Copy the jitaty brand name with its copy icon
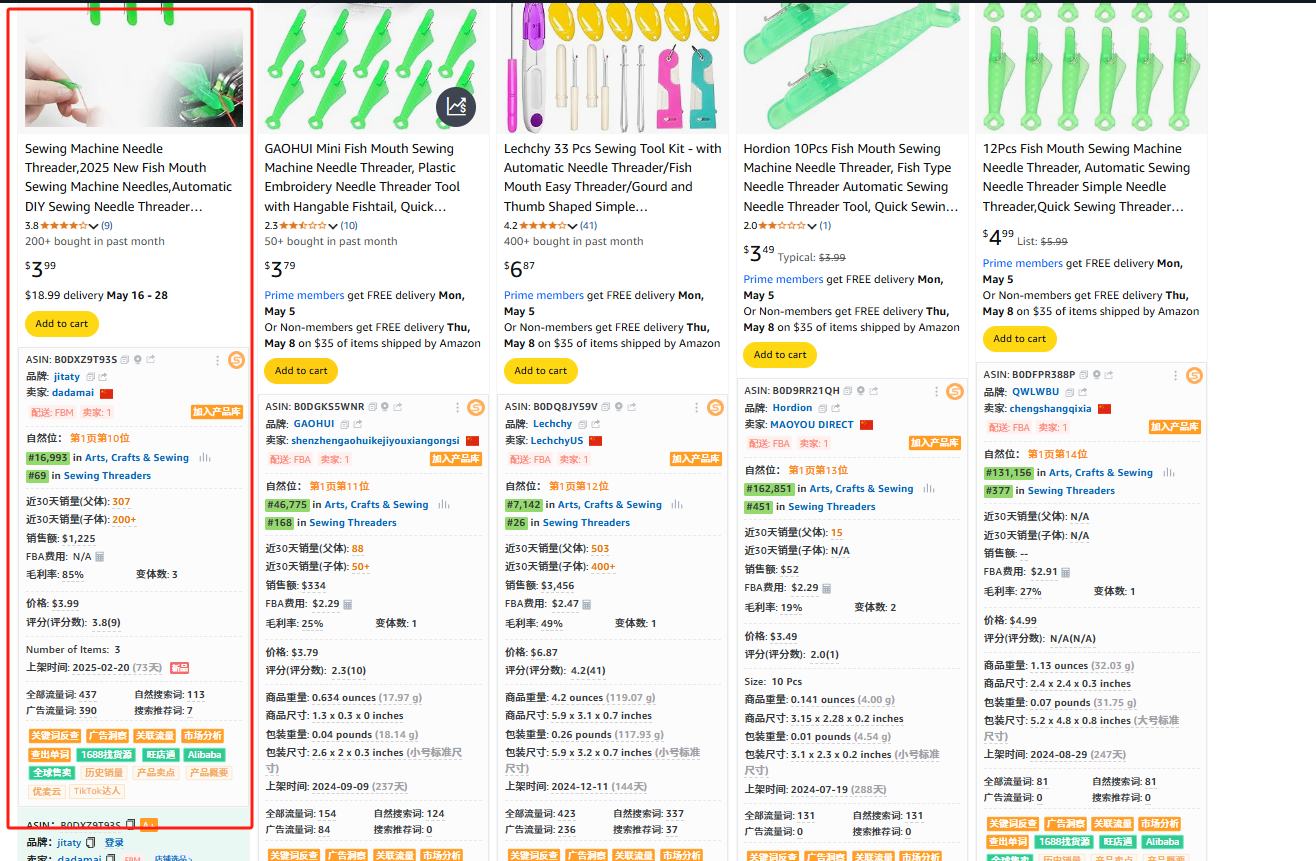 click(90, 377)
